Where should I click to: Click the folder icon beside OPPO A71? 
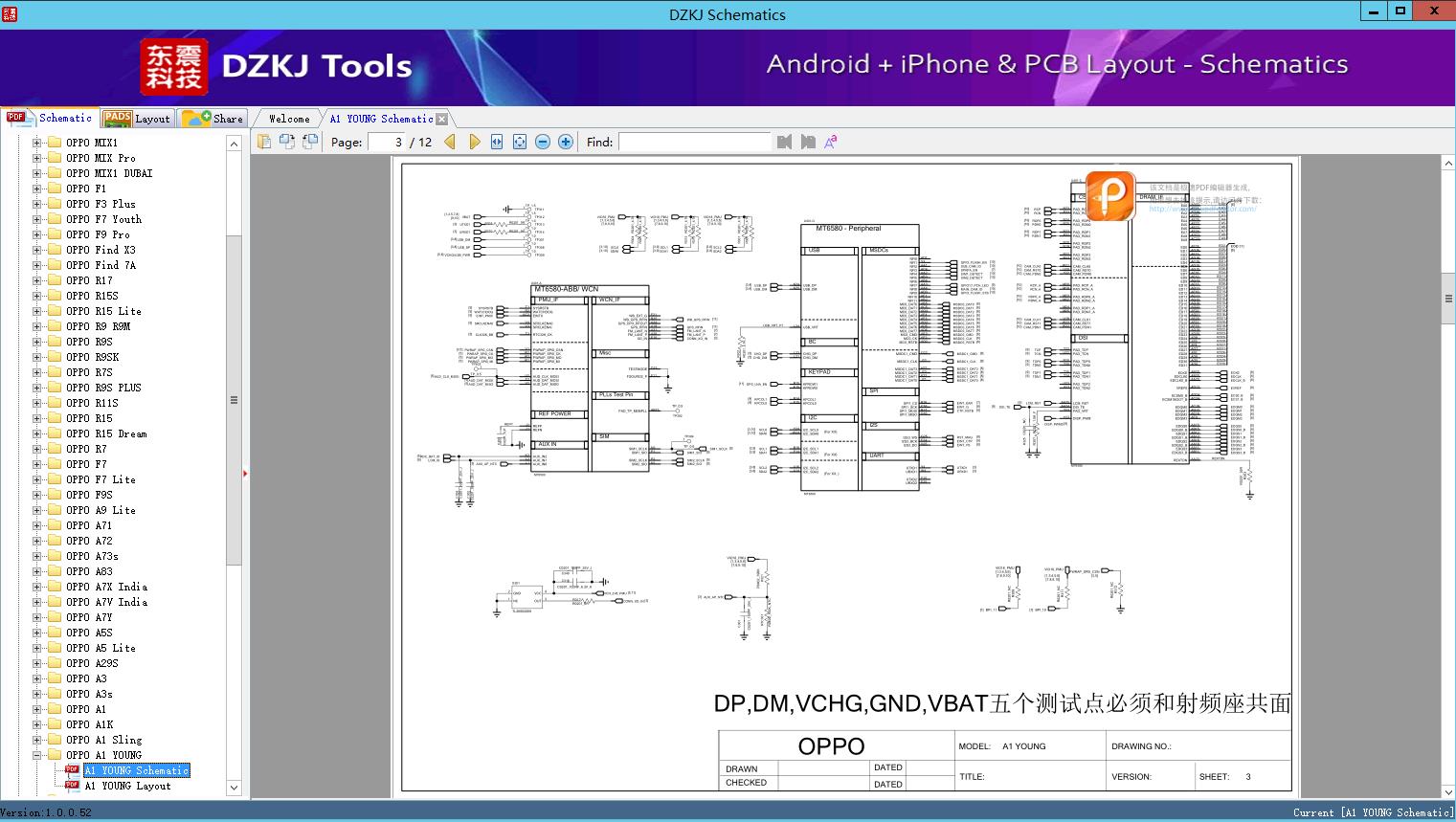pos(55,525)
